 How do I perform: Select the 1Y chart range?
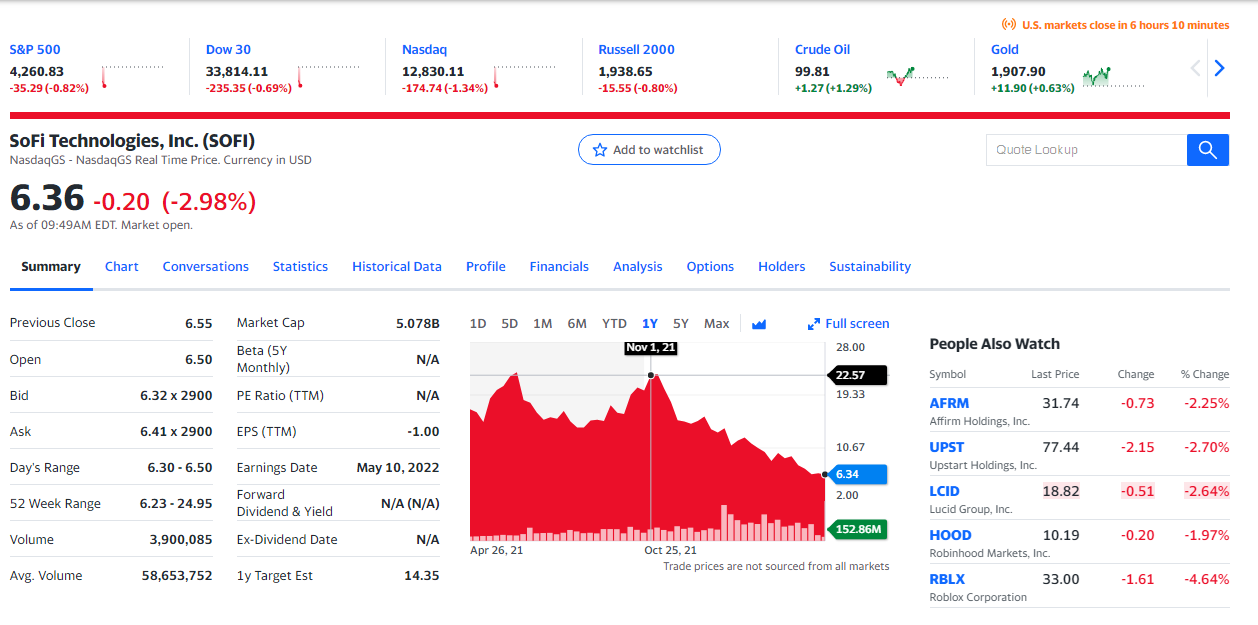tap(650, 324)
